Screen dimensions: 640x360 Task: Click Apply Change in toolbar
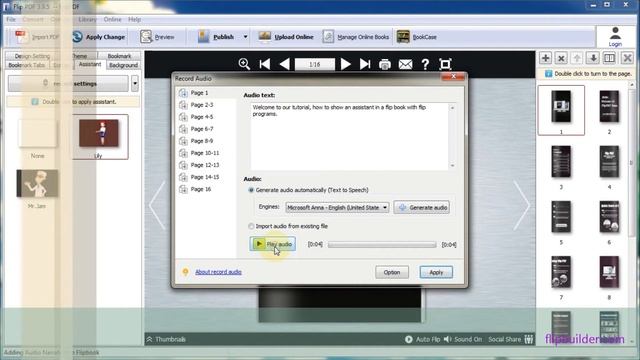pyautogui.click(x=98, y=37)
